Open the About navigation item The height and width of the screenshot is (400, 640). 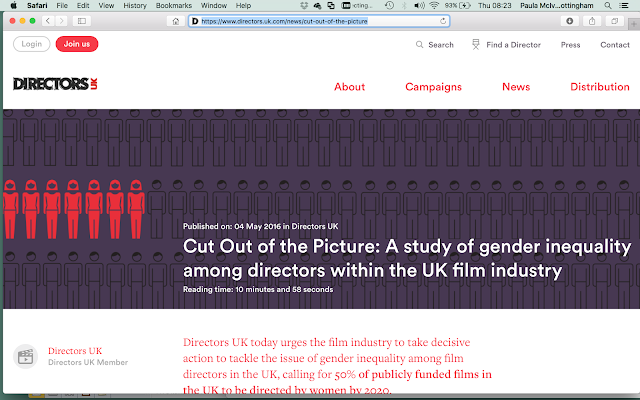tap(349, 87)
